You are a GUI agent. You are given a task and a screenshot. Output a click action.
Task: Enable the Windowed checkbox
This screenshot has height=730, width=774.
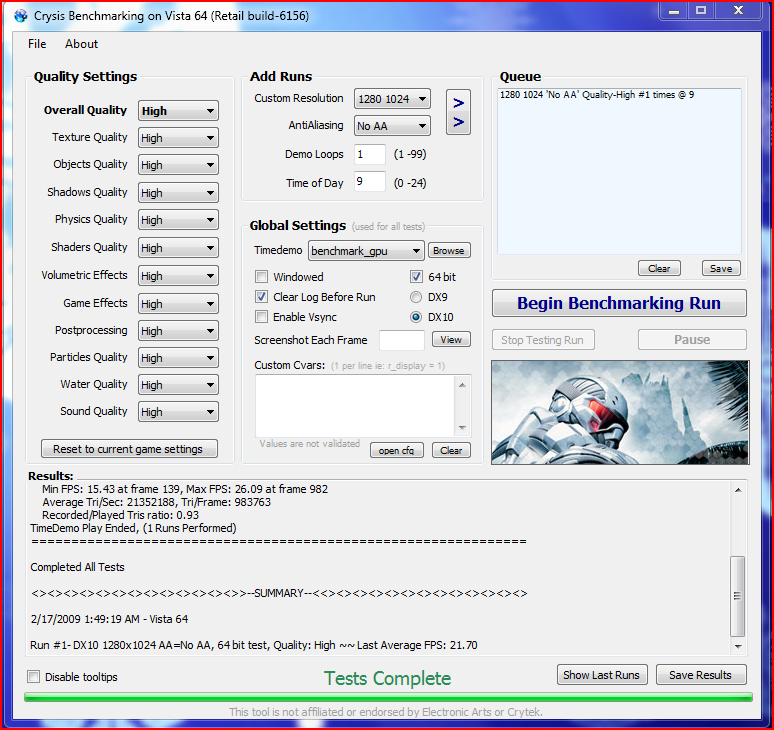tap(261, 276)
